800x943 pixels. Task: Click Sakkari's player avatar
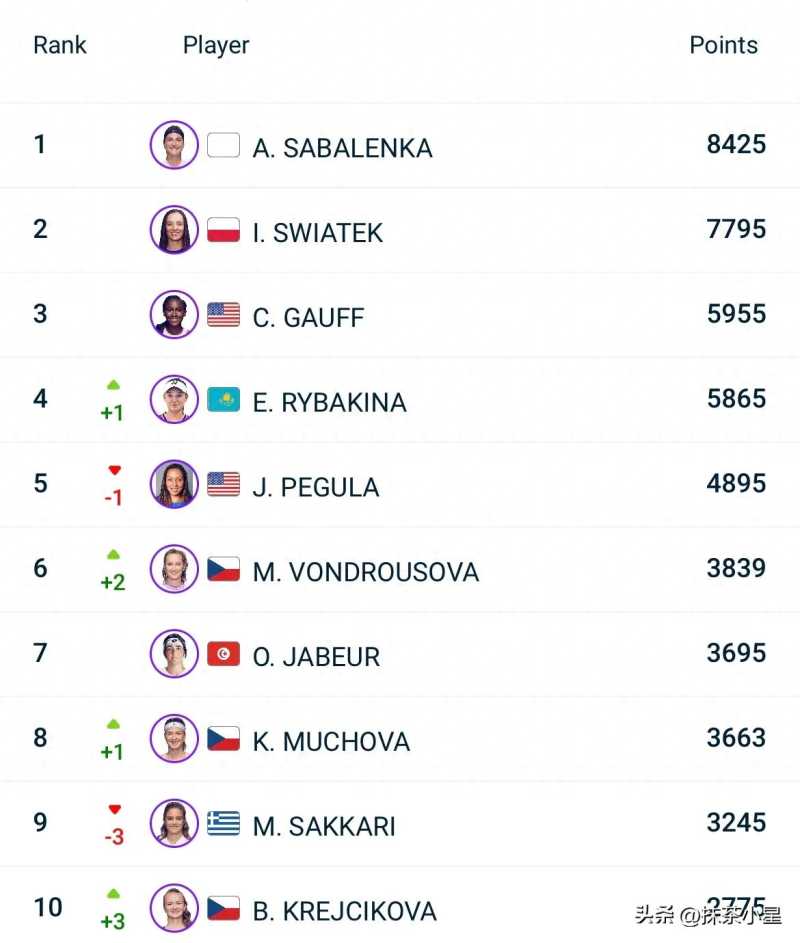174,823
